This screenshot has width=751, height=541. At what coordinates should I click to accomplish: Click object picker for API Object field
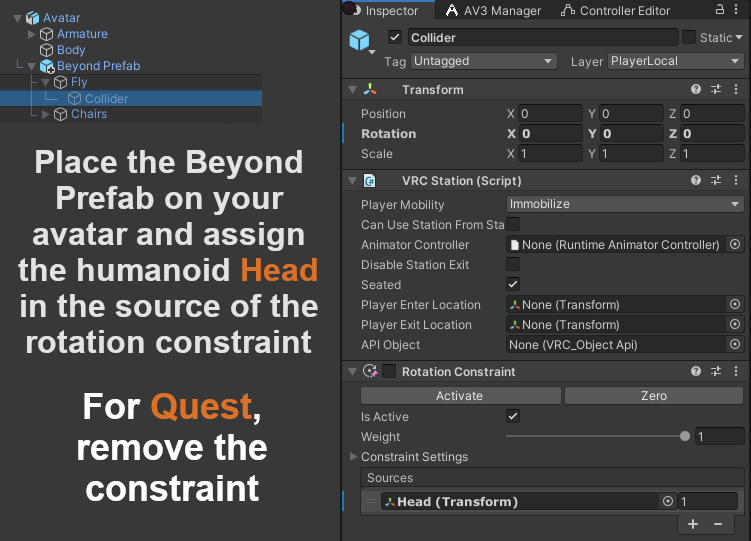(x=734, y=345)
